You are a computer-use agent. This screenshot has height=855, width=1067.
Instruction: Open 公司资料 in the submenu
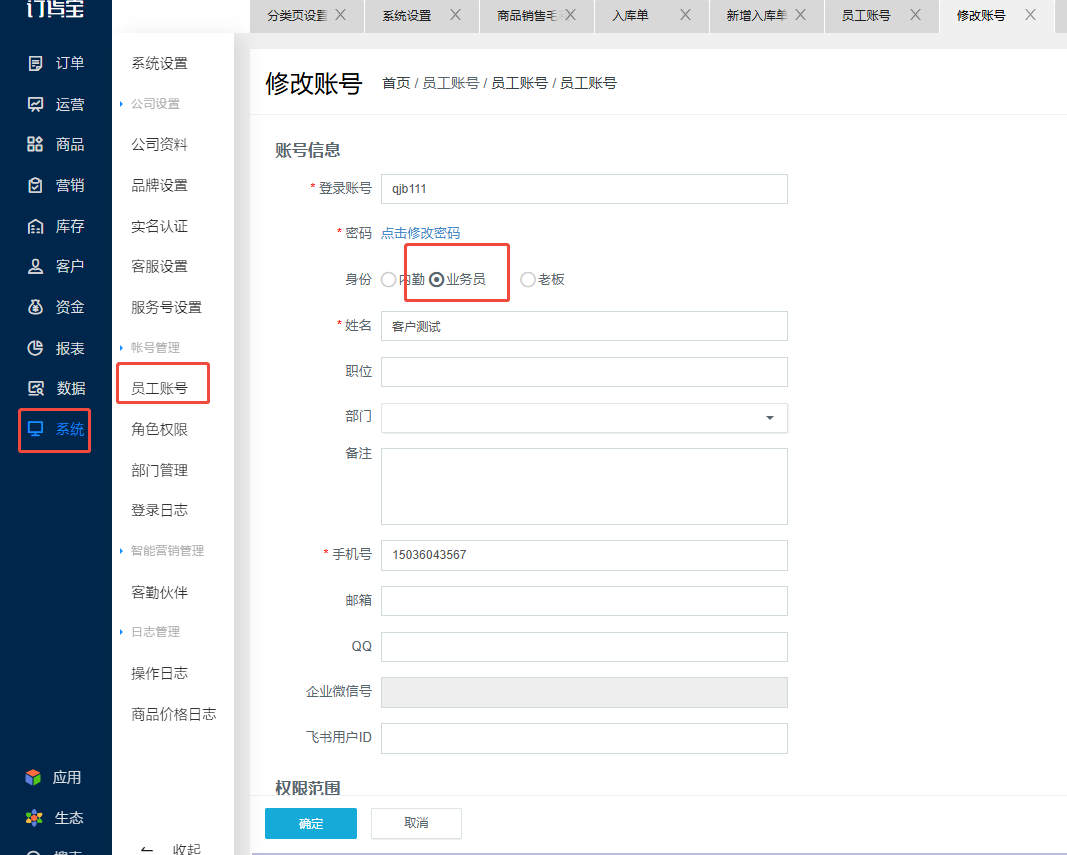(x=159, y=144)
